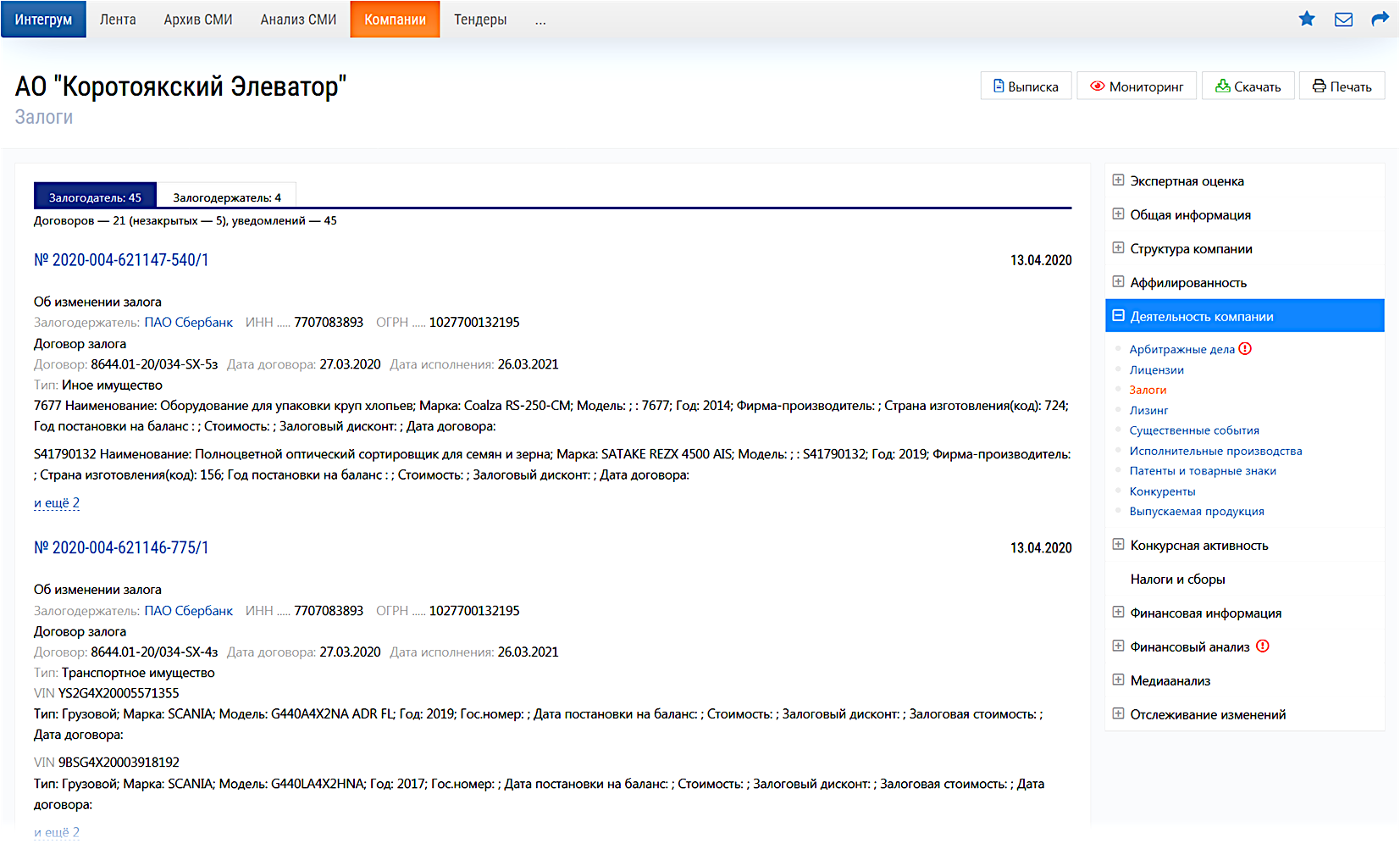This screenshot has height=860, width=1400.
Task: Open pledge № 2020-004-621147-540/1
Action: (121, 260)
